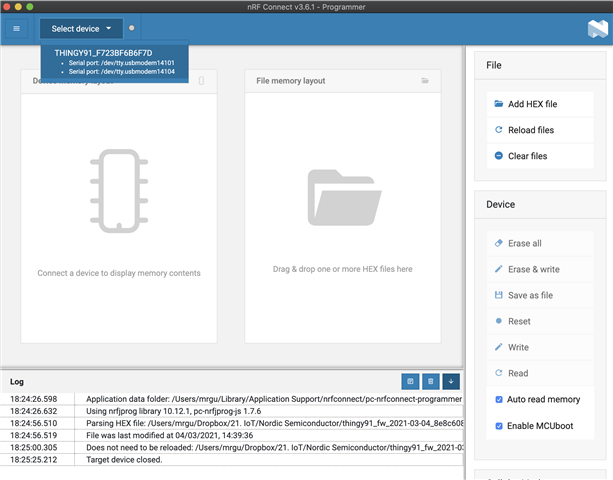Click Clear files button
This screenshot has width=613, height=480.
[540, 156]
